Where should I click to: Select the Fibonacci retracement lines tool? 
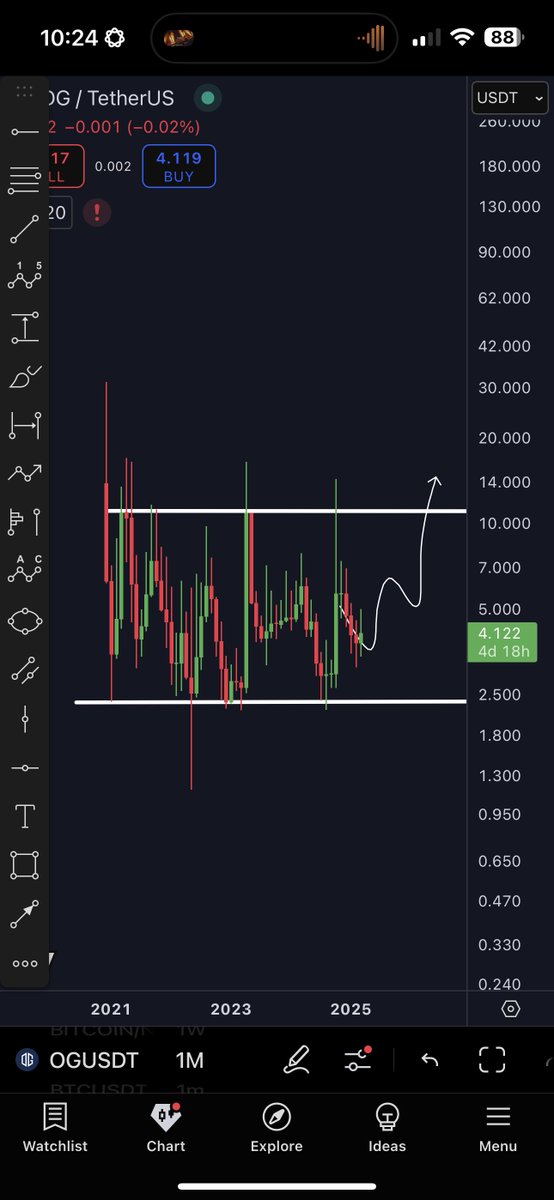(x=24, y=181)
